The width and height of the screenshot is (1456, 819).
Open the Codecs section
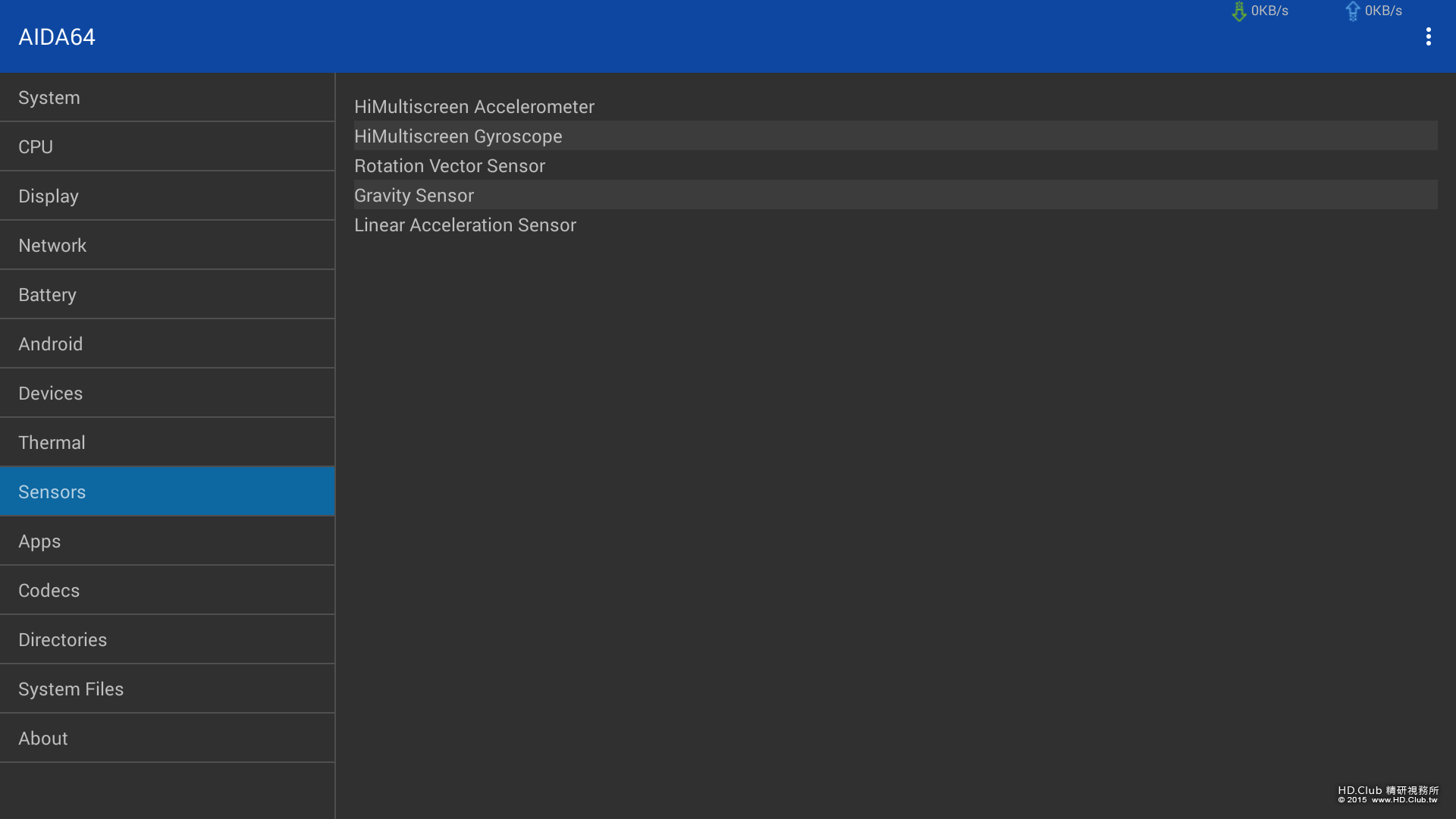point(167,591)
